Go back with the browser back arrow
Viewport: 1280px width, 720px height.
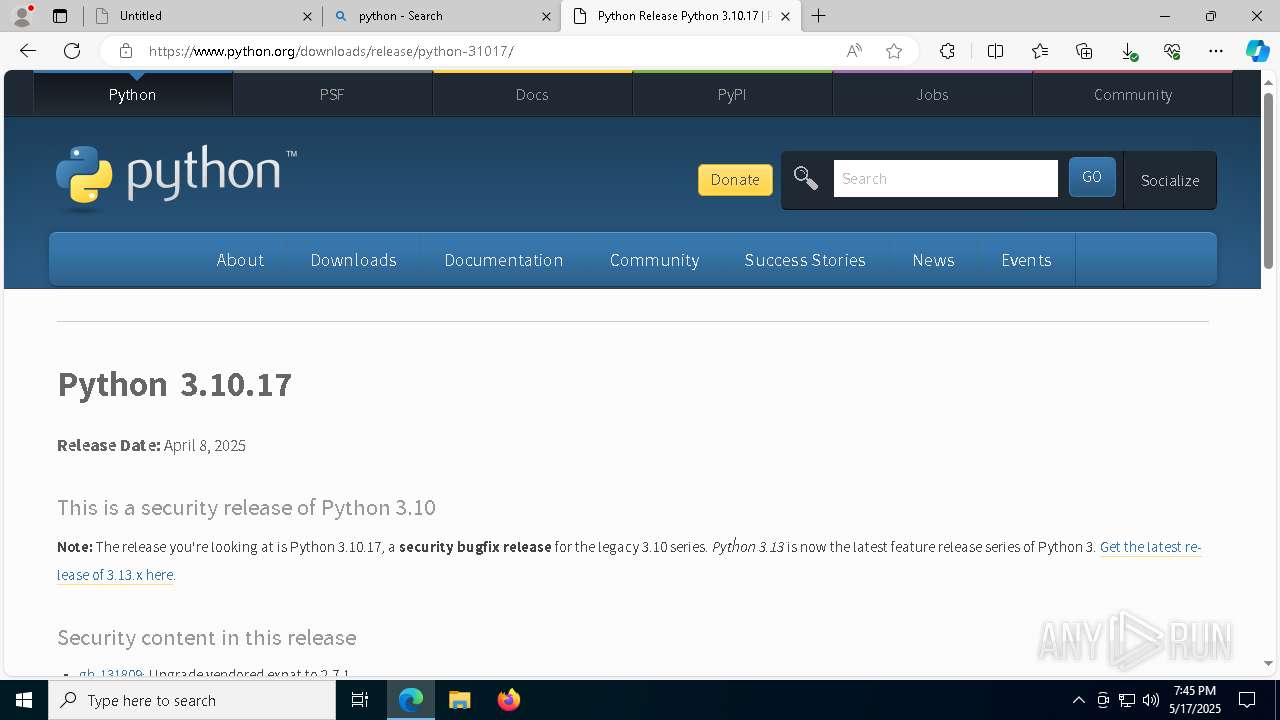click(x=28, y=51)
